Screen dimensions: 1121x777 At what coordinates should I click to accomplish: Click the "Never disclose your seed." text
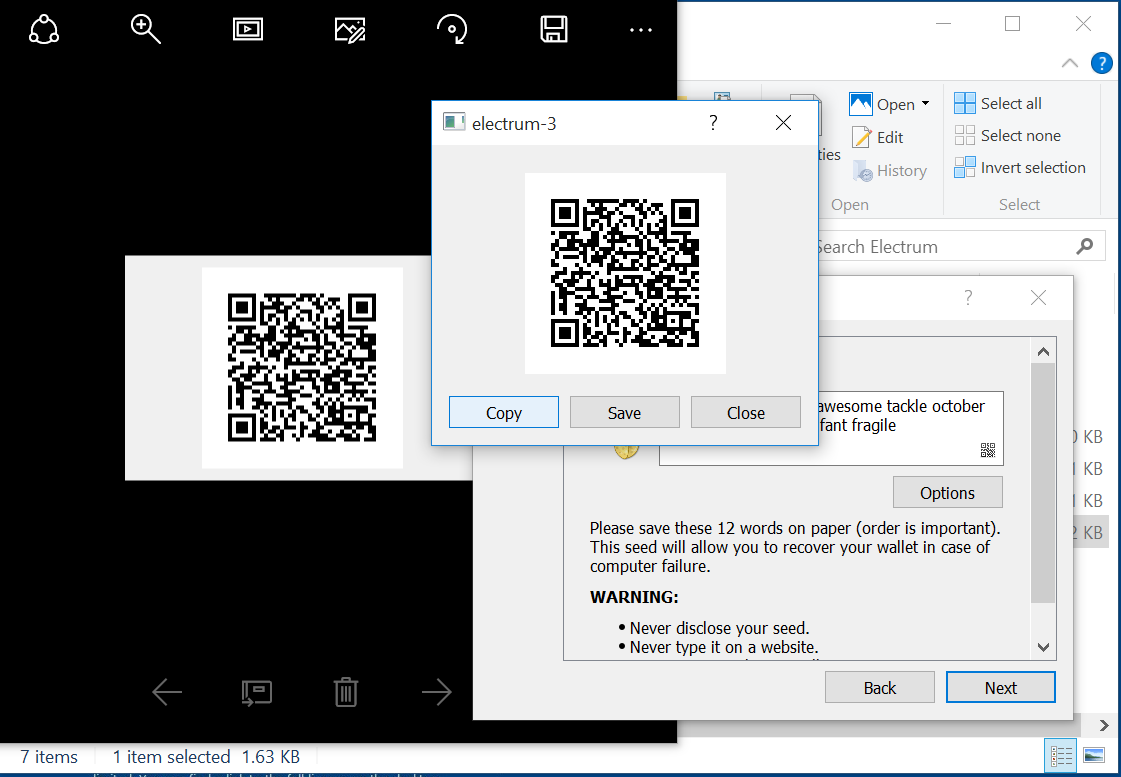(719, 628)
